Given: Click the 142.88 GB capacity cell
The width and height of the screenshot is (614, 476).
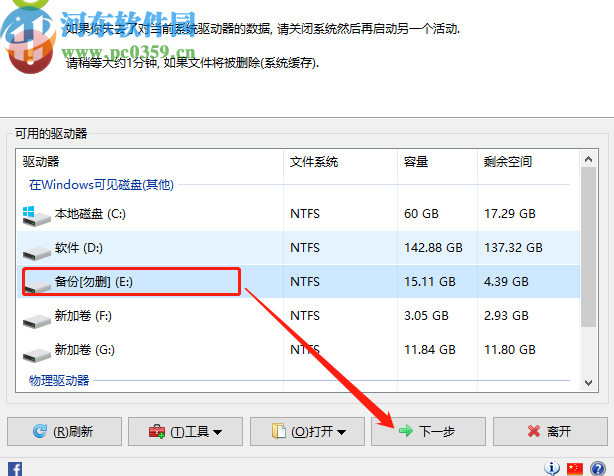Looking at the screenshot, I should click(x=433, y=248).
